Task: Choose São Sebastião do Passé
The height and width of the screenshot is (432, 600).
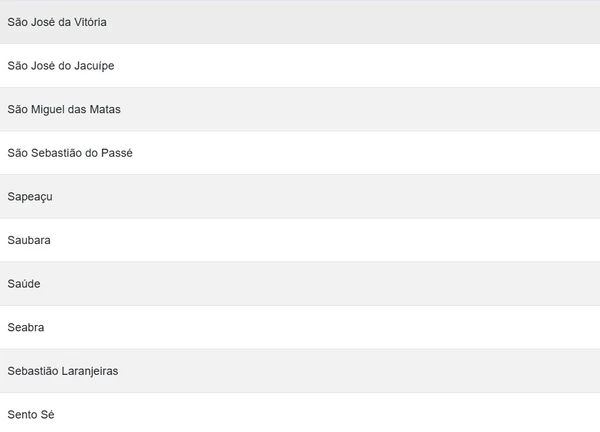Action: point(70,153)
